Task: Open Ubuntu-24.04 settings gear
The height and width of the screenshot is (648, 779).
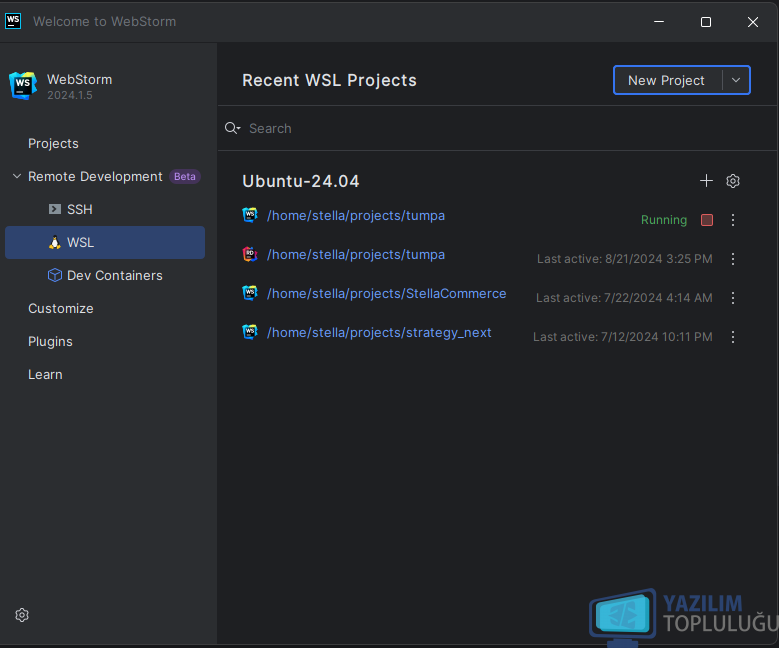Action: (733, 181)
